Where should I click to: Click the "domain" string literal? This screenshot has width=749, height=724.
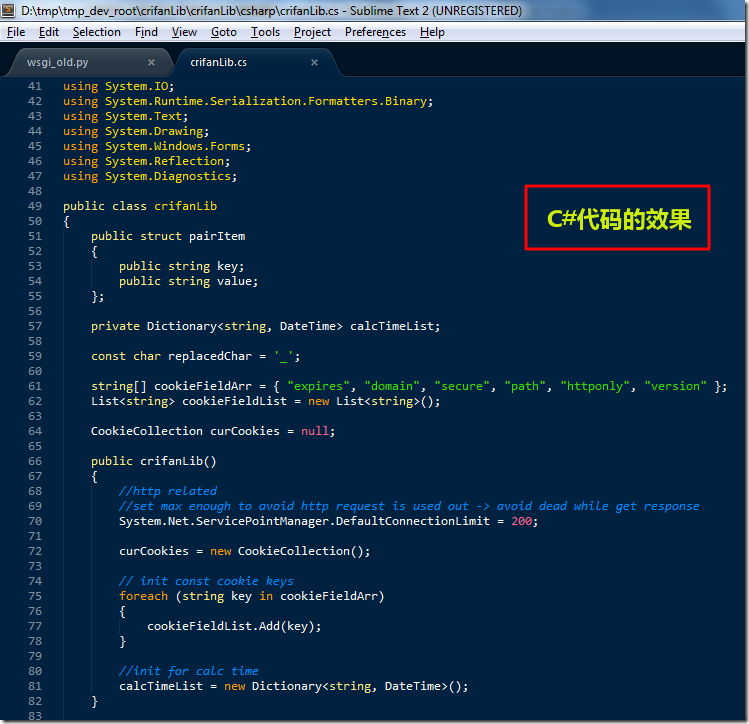[392, 386]
